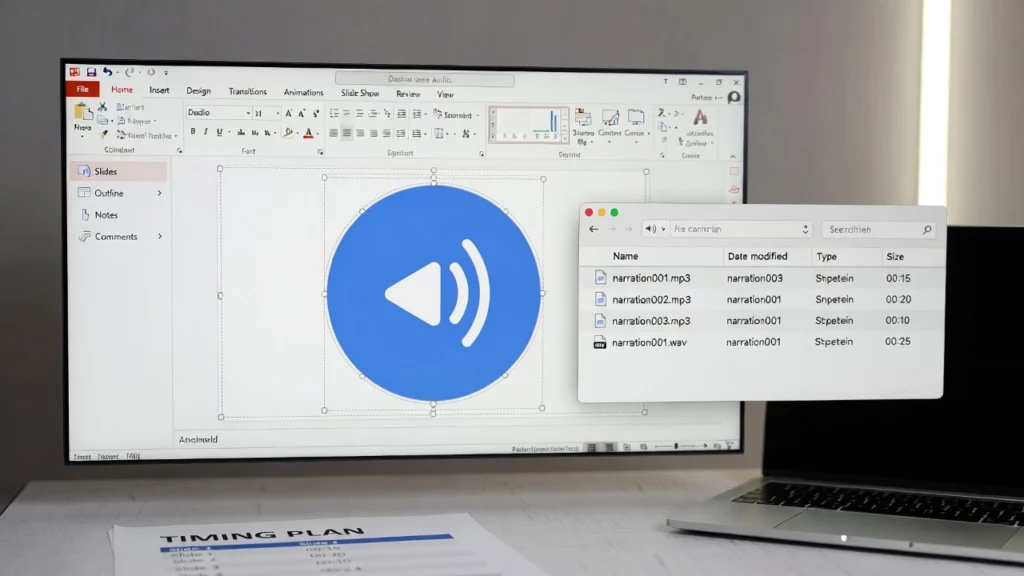The image size is (1024, 576).
Task: Click the Save icon in the quick access toolbar
Action: pos(91,72)
